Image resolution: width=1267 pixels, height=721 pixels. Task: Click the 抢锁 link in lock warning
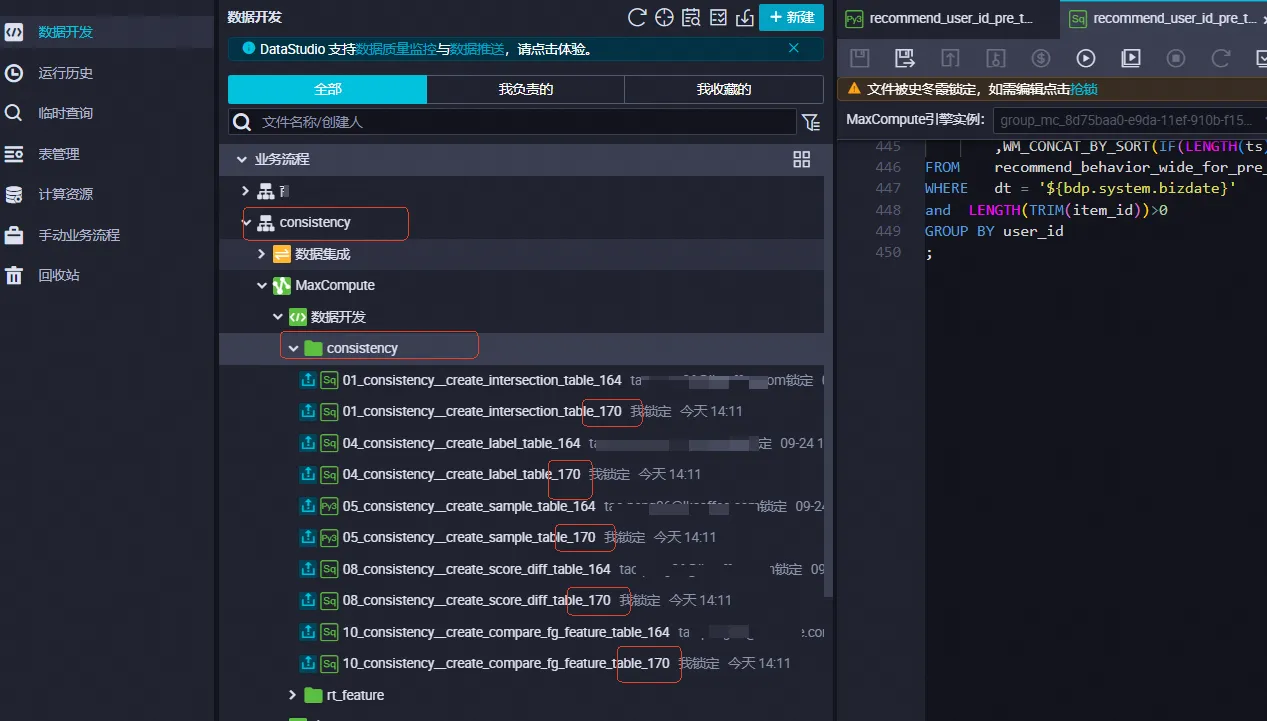point(1084,89)
